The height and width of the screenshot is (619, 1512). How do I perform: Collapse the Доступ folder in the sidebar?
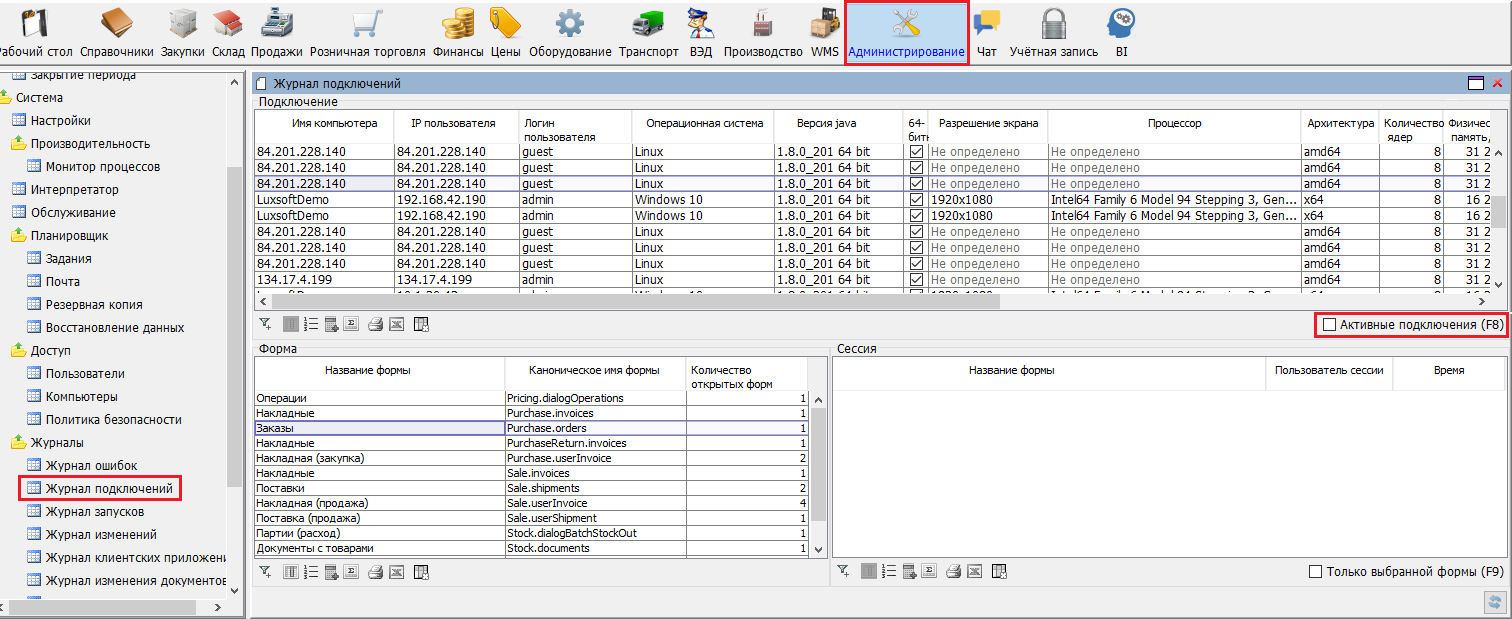coord(18,351)
